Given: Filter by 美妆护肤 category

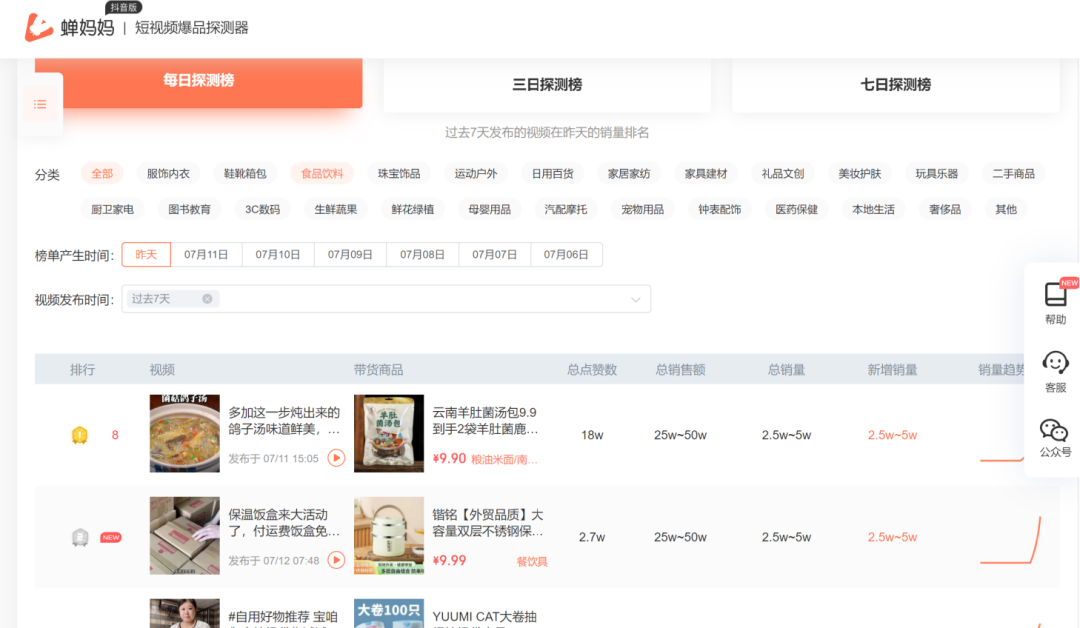Looking at the screenshot, I should (860, 174).
